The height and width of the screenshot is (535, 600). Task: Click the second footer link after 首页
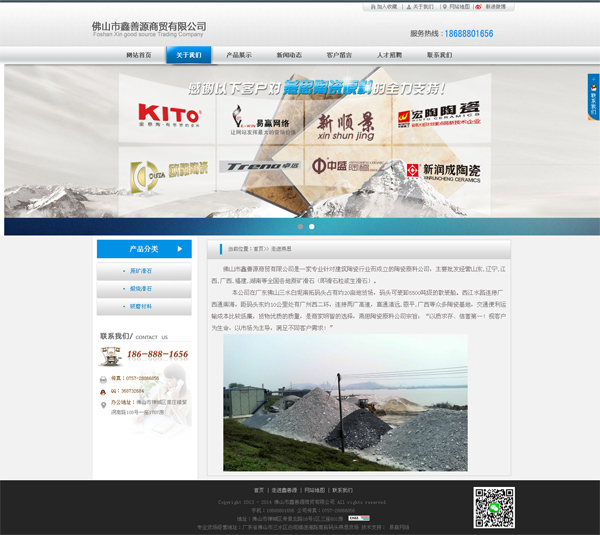284,490
